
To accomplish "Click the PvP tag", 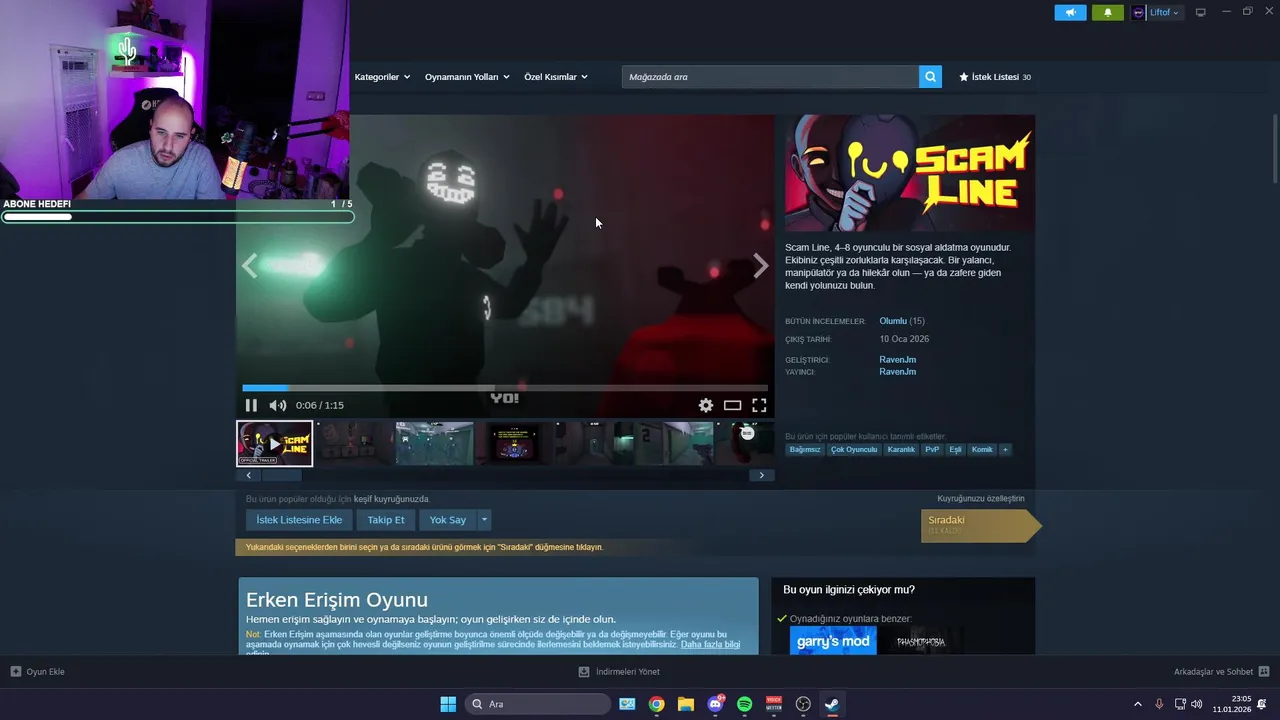I will [x=932, y=450].
